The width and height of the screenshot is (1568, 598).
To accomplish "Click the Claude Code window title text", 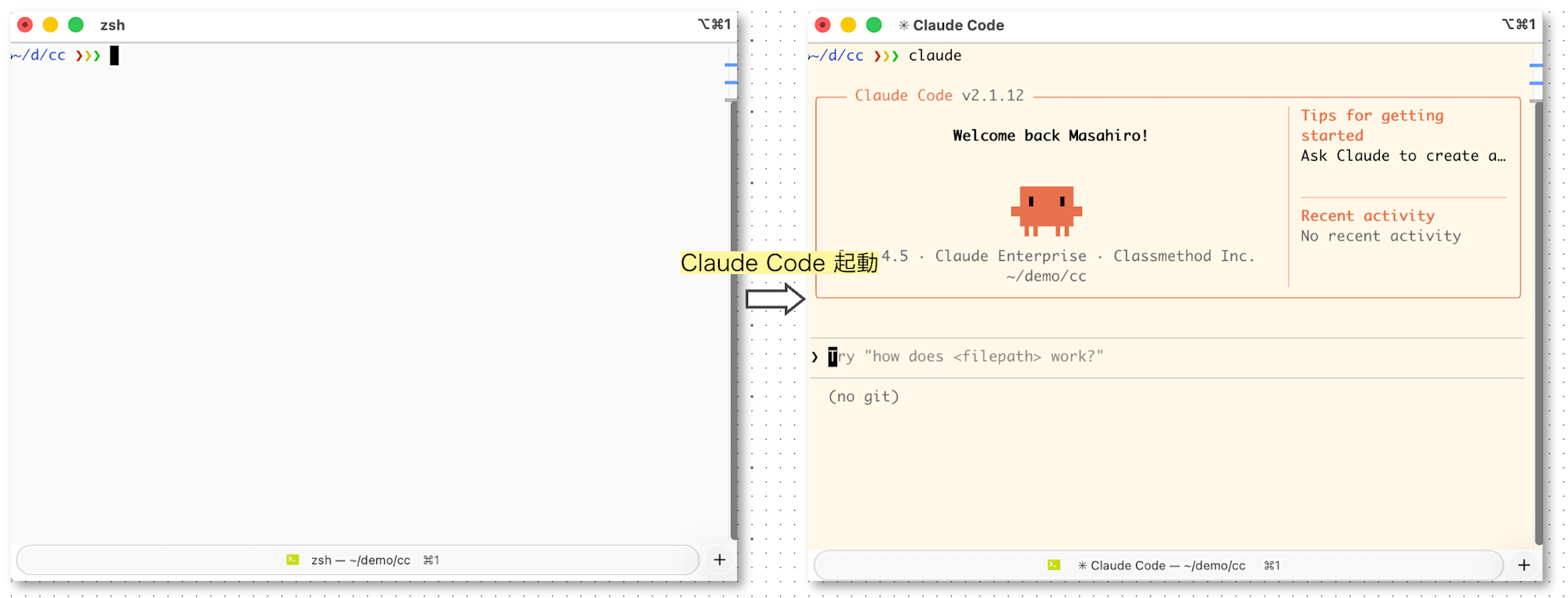I will tap(958, 25).
